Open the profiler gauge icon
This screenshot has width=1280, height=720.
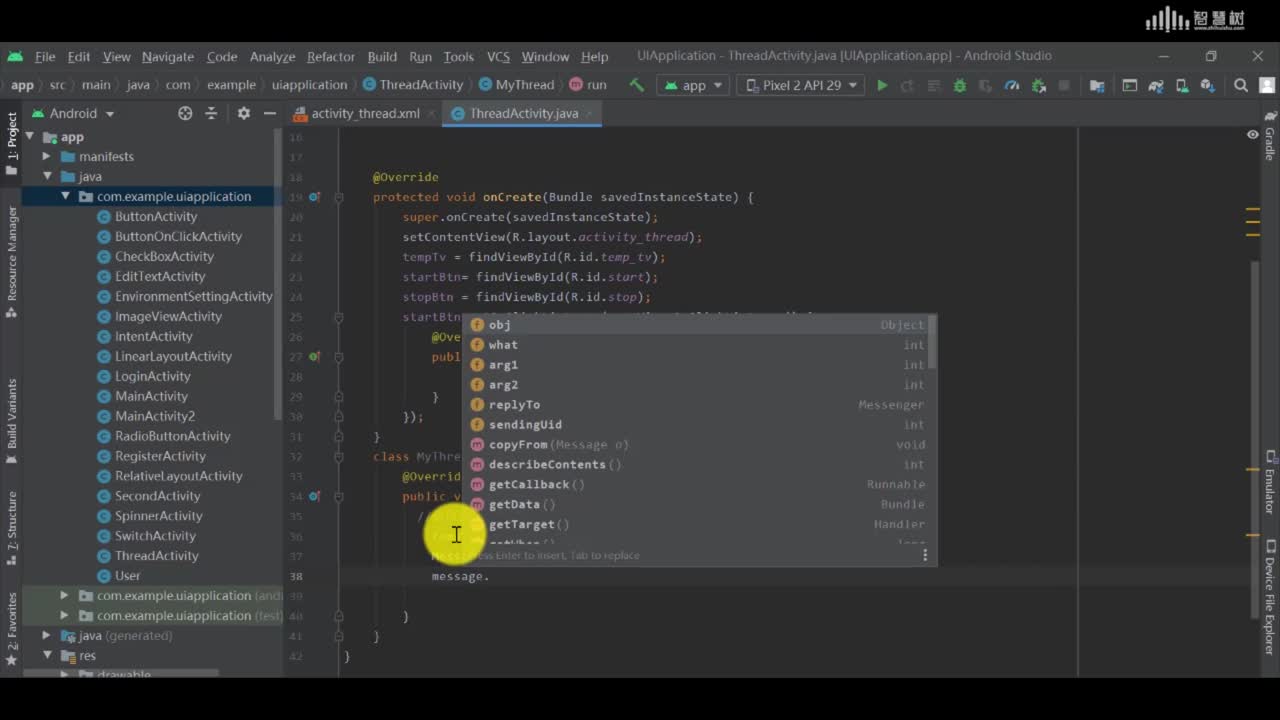[1012, 85]
